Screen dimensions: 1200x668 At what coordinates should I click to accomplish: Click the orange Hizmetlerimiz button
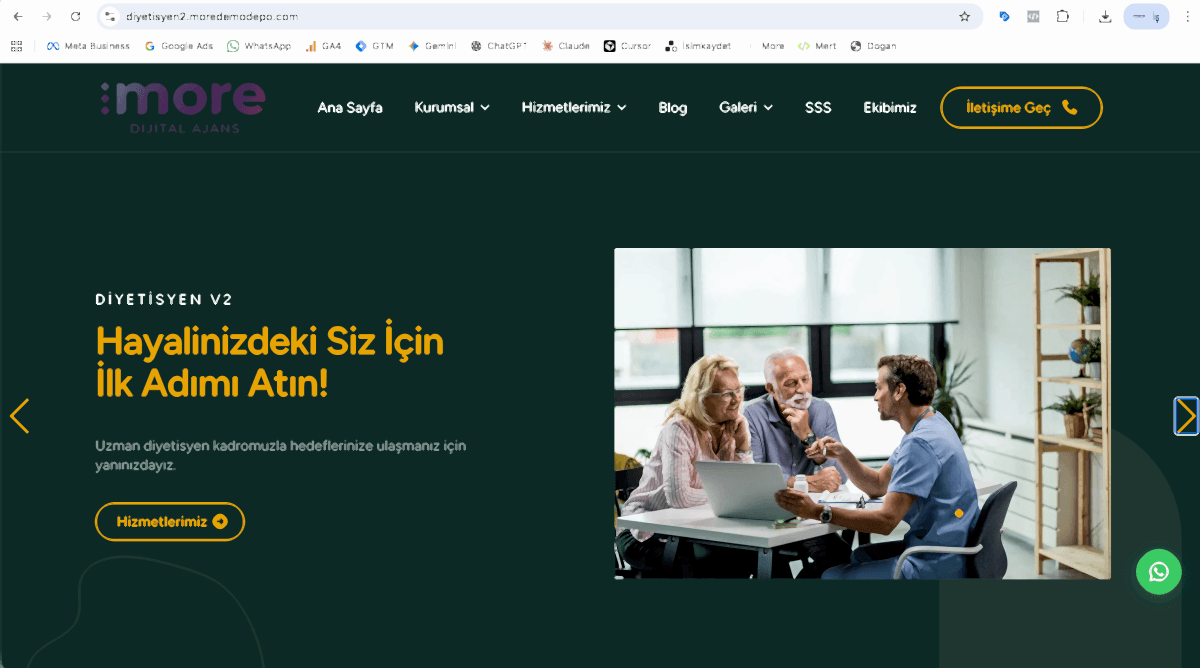(x=169, y=521)
